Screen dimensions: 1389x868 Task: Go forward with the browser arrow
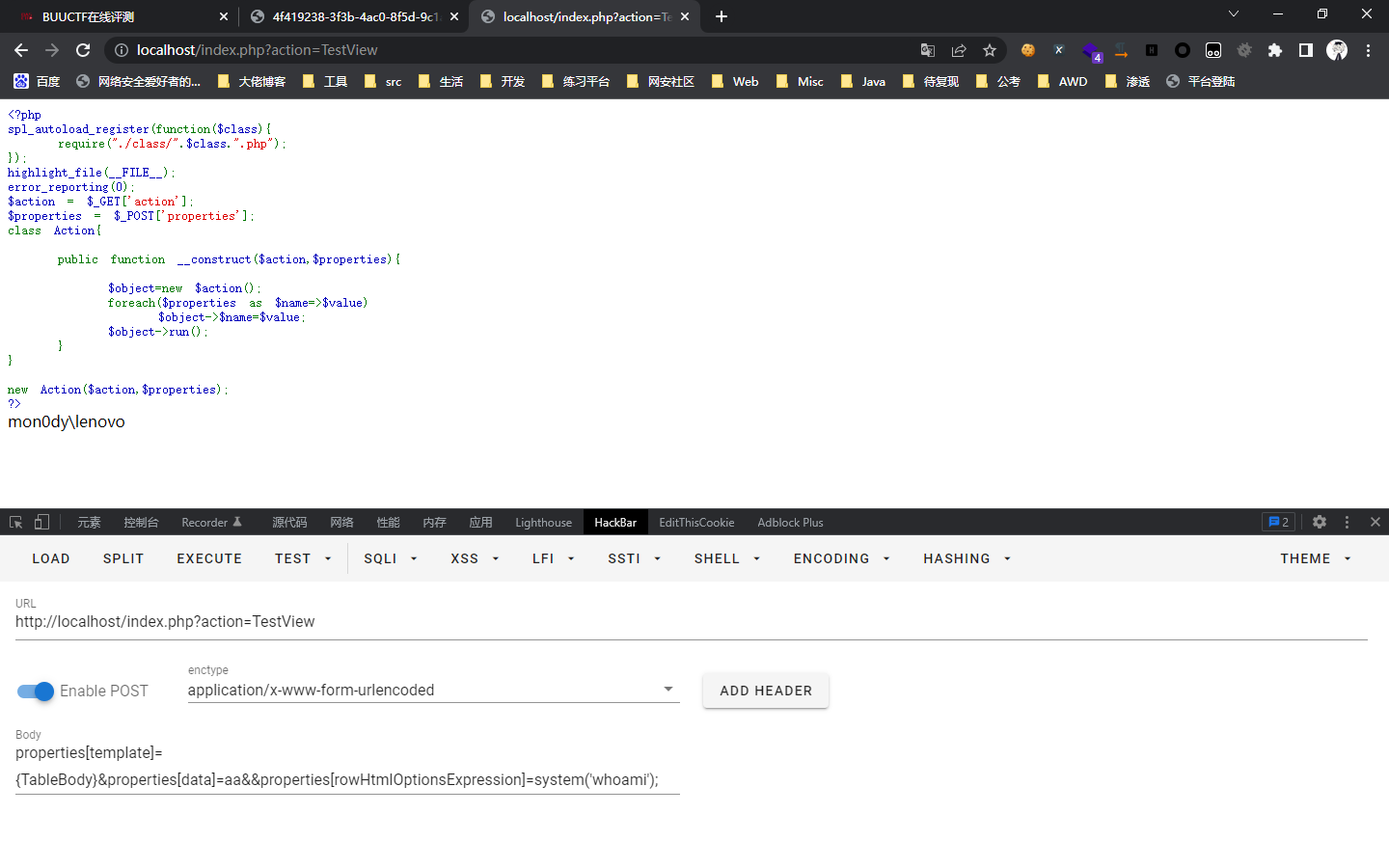(52, 50)
